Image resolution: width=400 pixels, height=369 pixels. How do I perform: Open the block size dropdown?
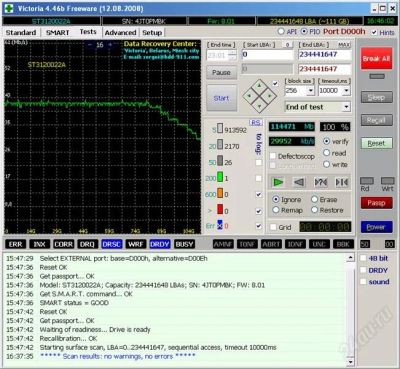311,90
